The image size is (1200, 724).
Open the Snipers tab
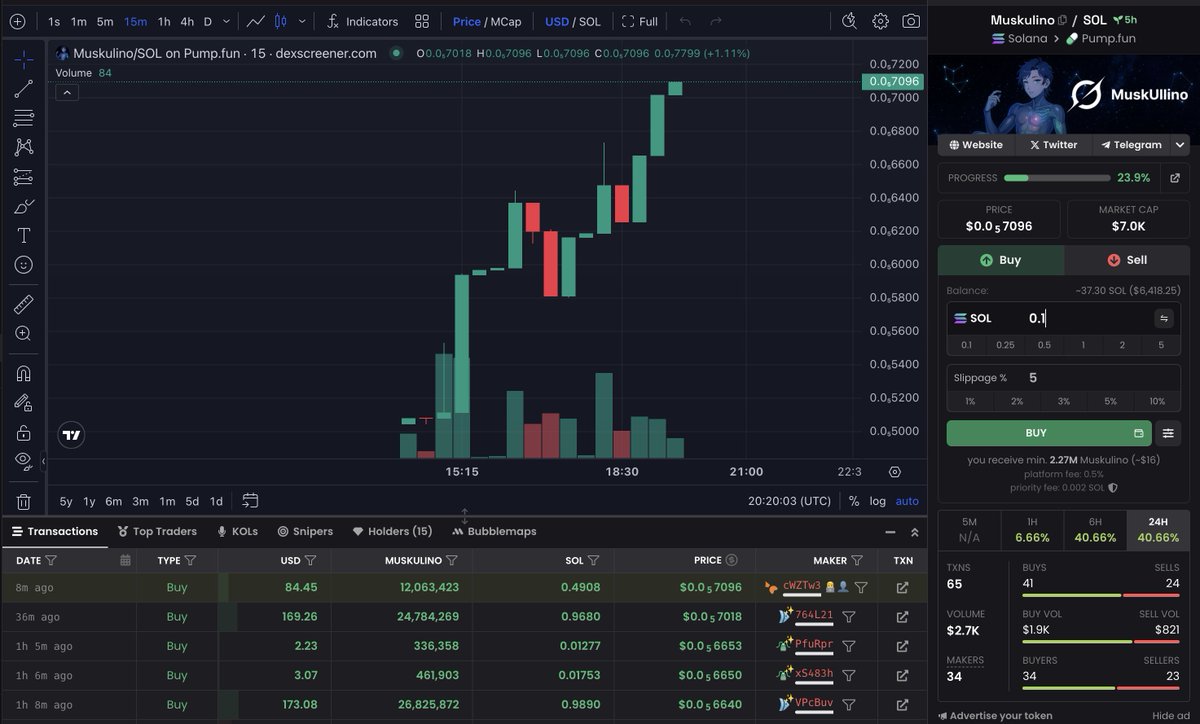[305, 531]
